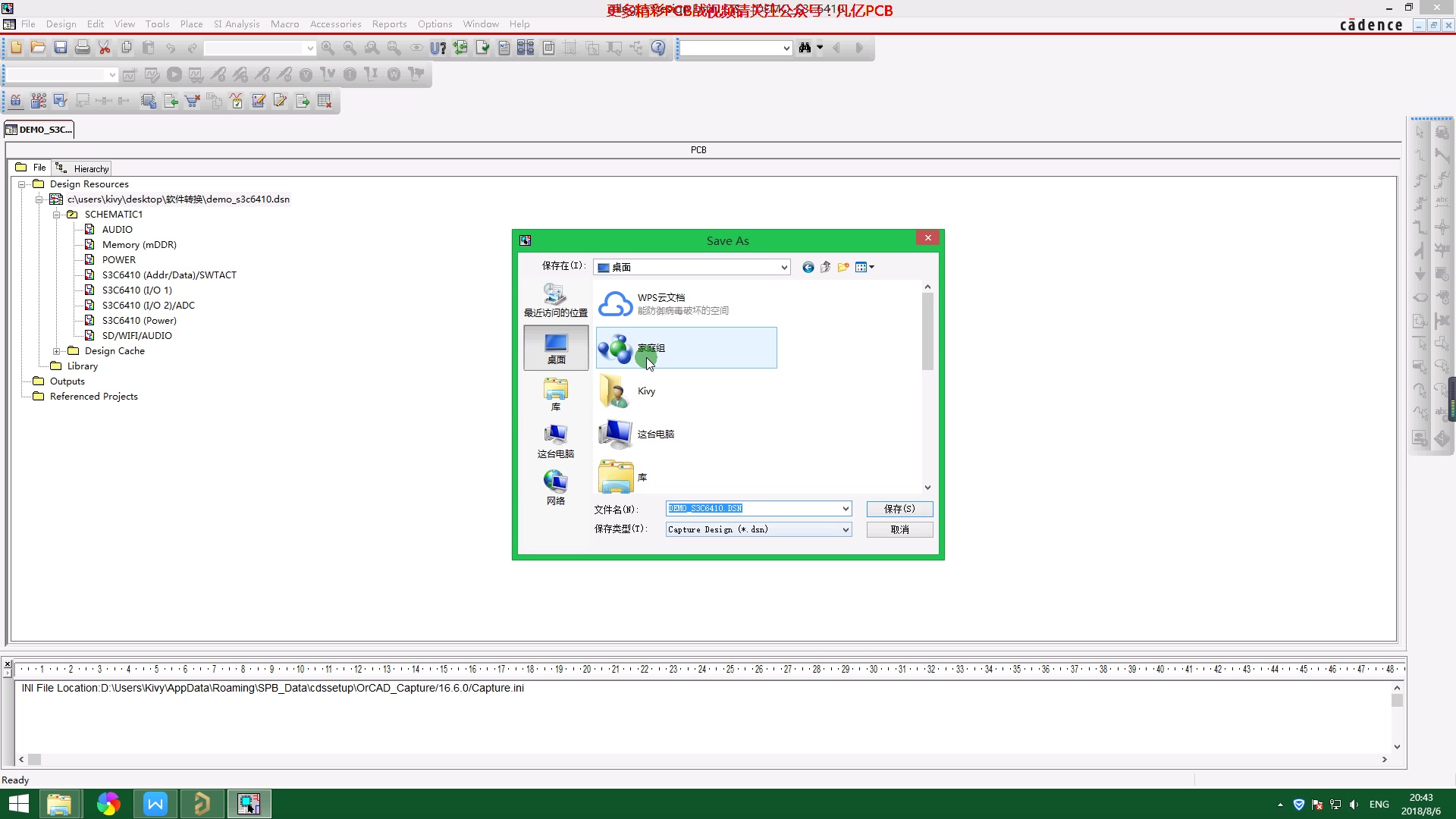The height and width of the screenshot is (819, 1456).
Task: Click the Design Rules Check icon
Action: click(482, 48)
